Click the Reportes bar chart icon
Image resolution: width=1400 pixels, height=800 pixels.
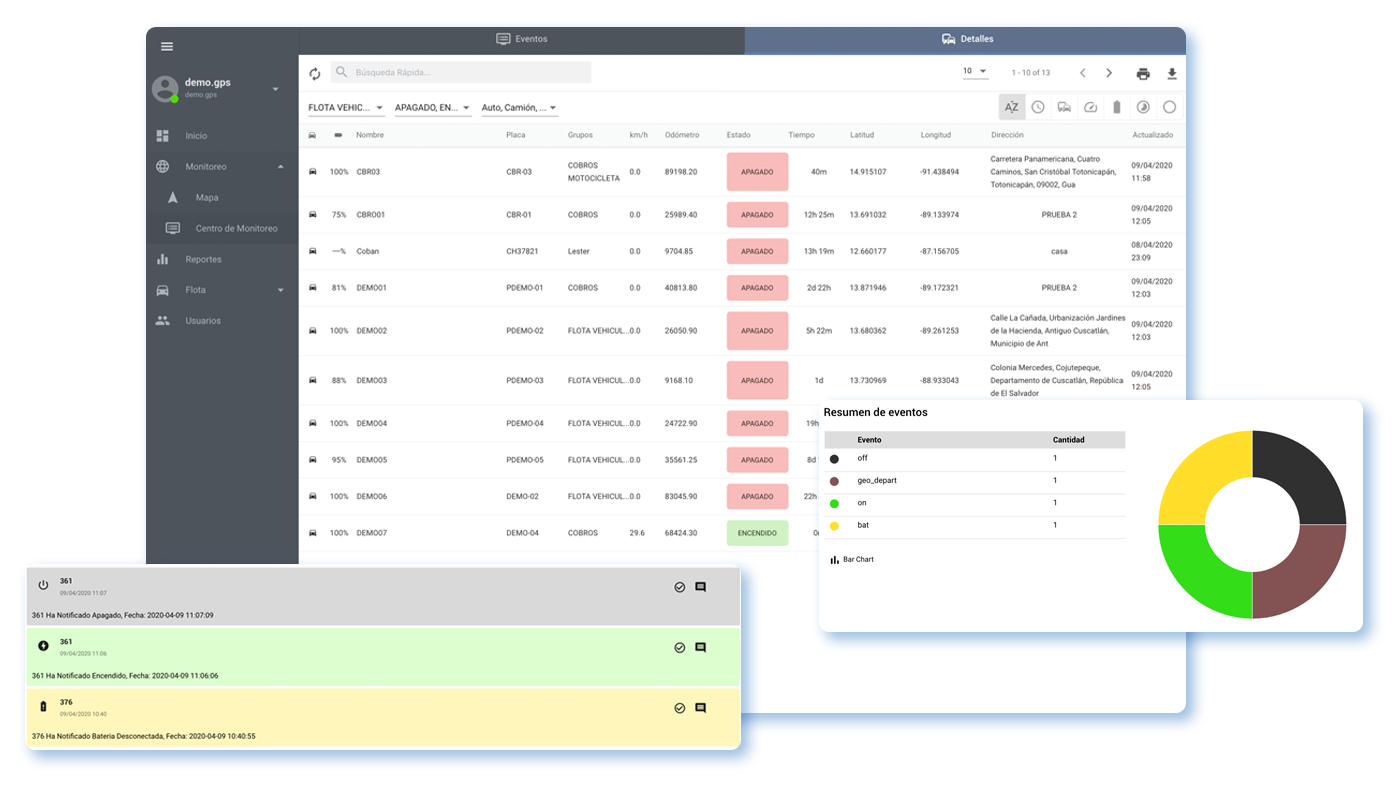[163, 259]
